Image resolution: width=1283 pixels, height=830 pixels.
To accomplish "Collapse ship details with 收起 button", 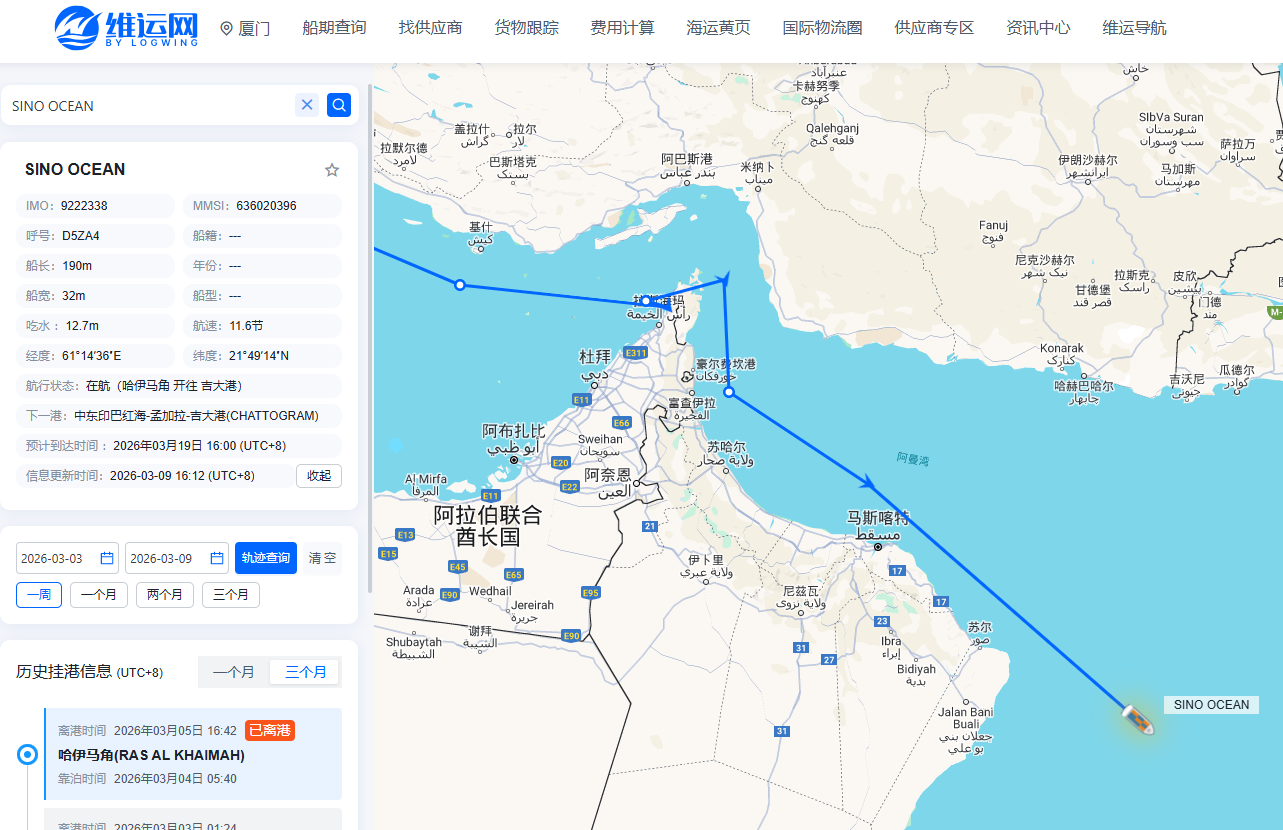I will pos(319,476).
